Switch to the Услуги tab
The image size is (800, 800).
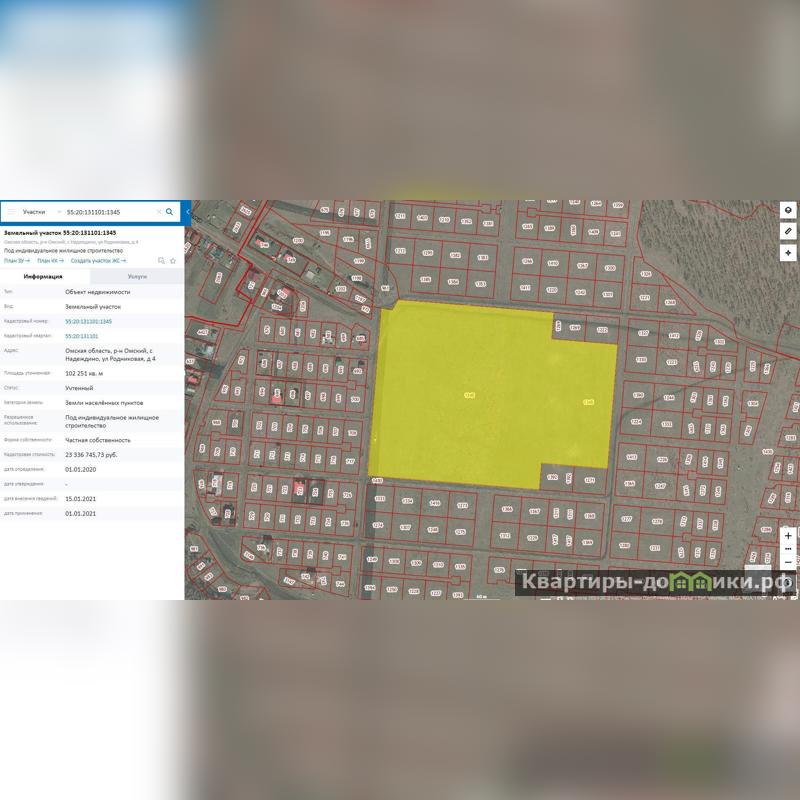(137, 276)
